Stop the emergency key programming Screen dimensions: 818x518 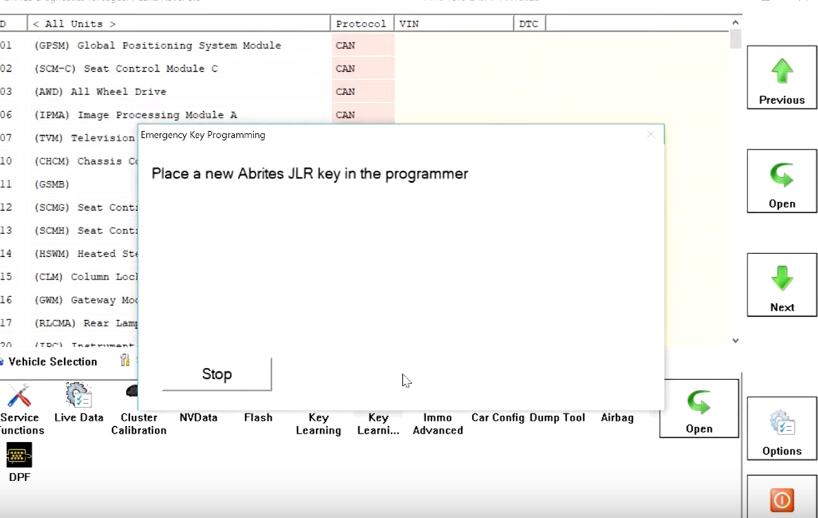click(x=216, y=374)
